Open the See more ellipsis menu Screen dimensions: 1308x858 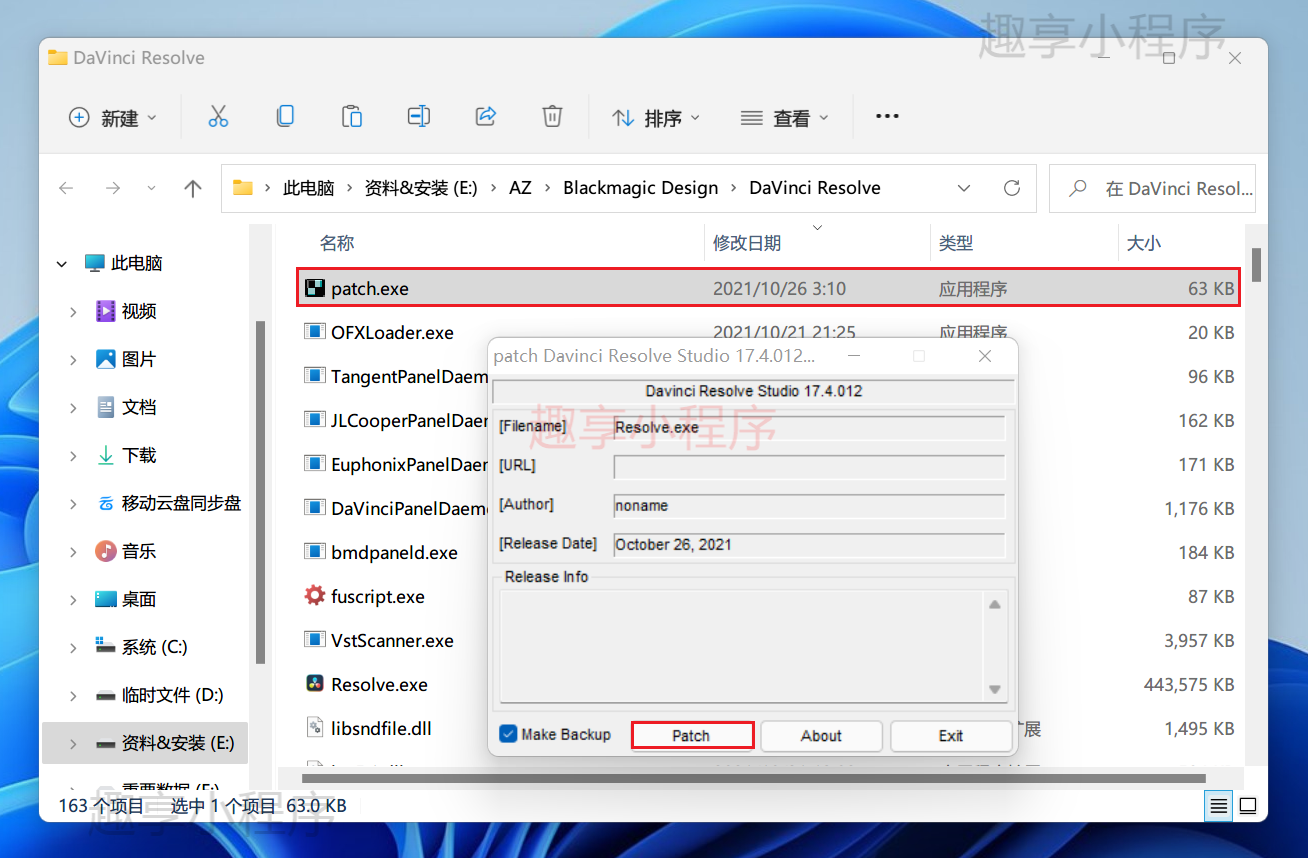click(x=887, y=117)
